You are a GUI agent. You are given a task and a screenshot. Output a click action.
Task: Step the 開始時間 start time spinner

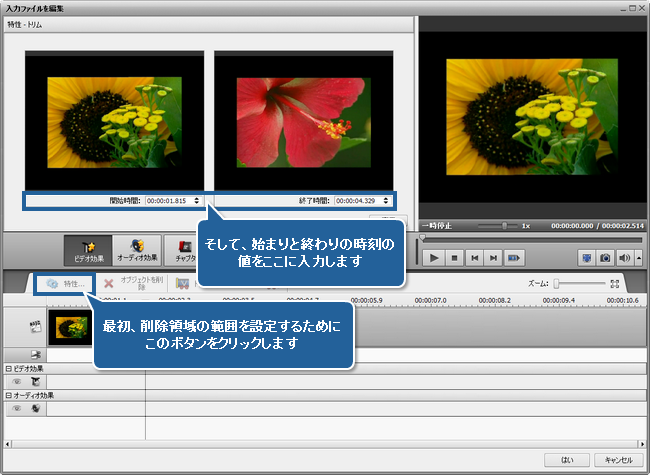(197, 201)
